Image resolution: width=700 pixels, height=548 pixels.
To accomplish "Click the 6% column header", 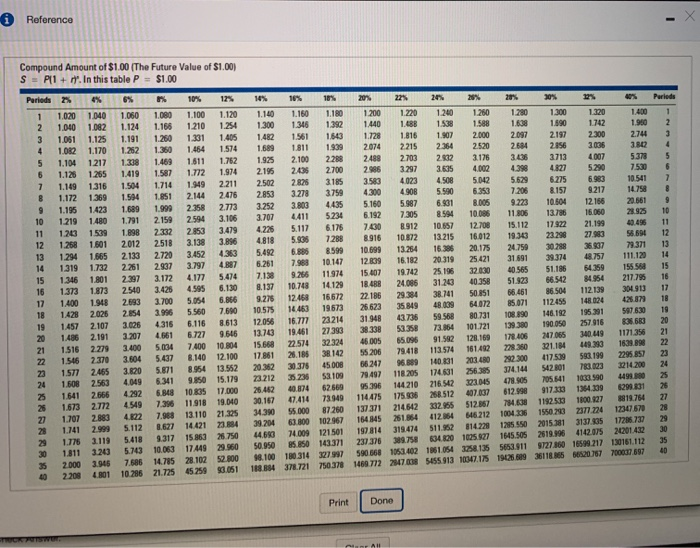I will 128,100.
